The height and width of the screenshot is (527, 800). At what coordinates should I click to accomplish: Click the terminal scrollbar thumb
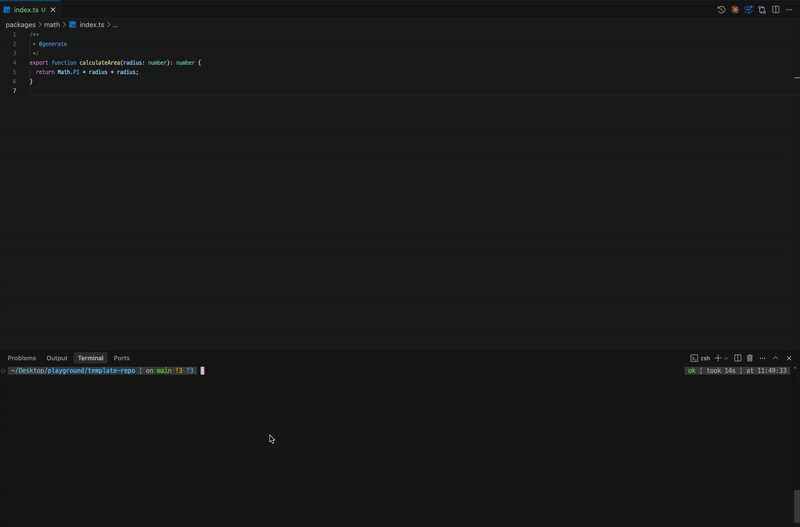click(796, 505)
